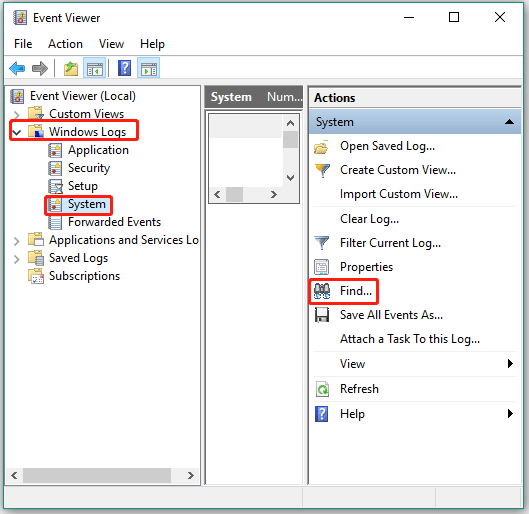Select Import Custom View... action
Screen dimensions: 529x514
point(399,194)
